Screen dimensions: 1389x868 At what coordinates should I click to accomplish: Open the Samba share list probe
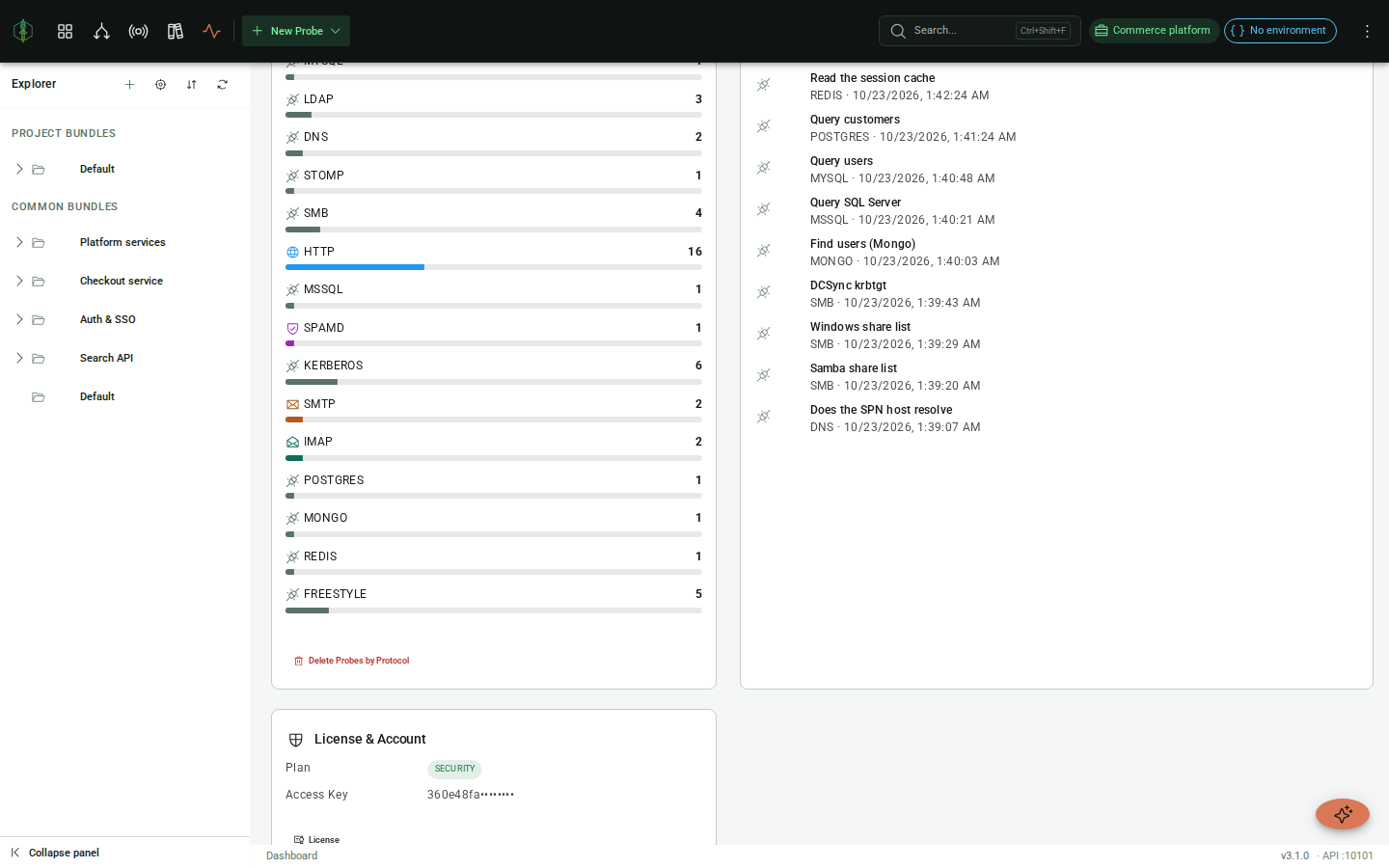[1056, 377]
